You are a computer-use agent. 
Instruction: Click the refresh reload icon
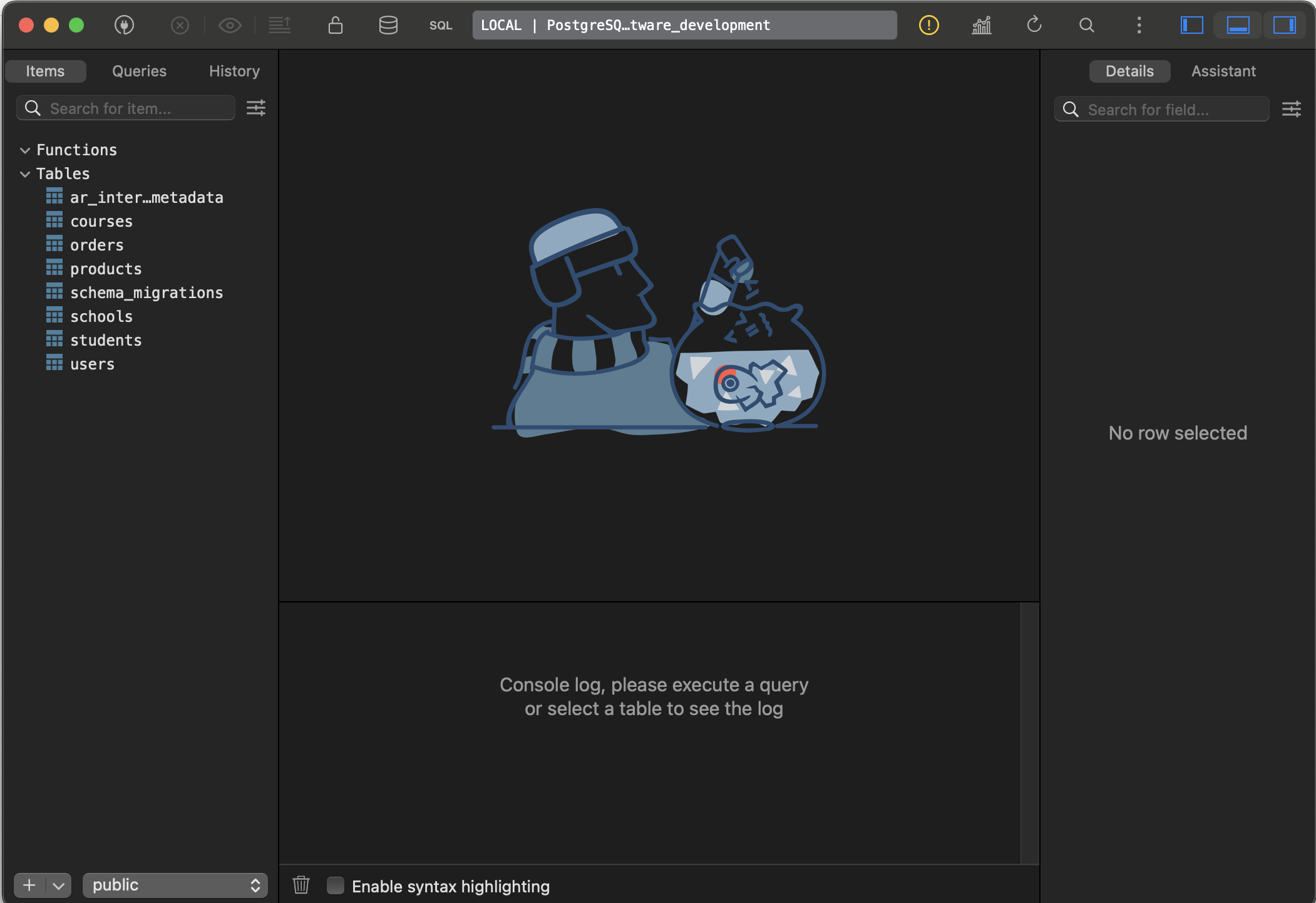(x=1034, y=25)
